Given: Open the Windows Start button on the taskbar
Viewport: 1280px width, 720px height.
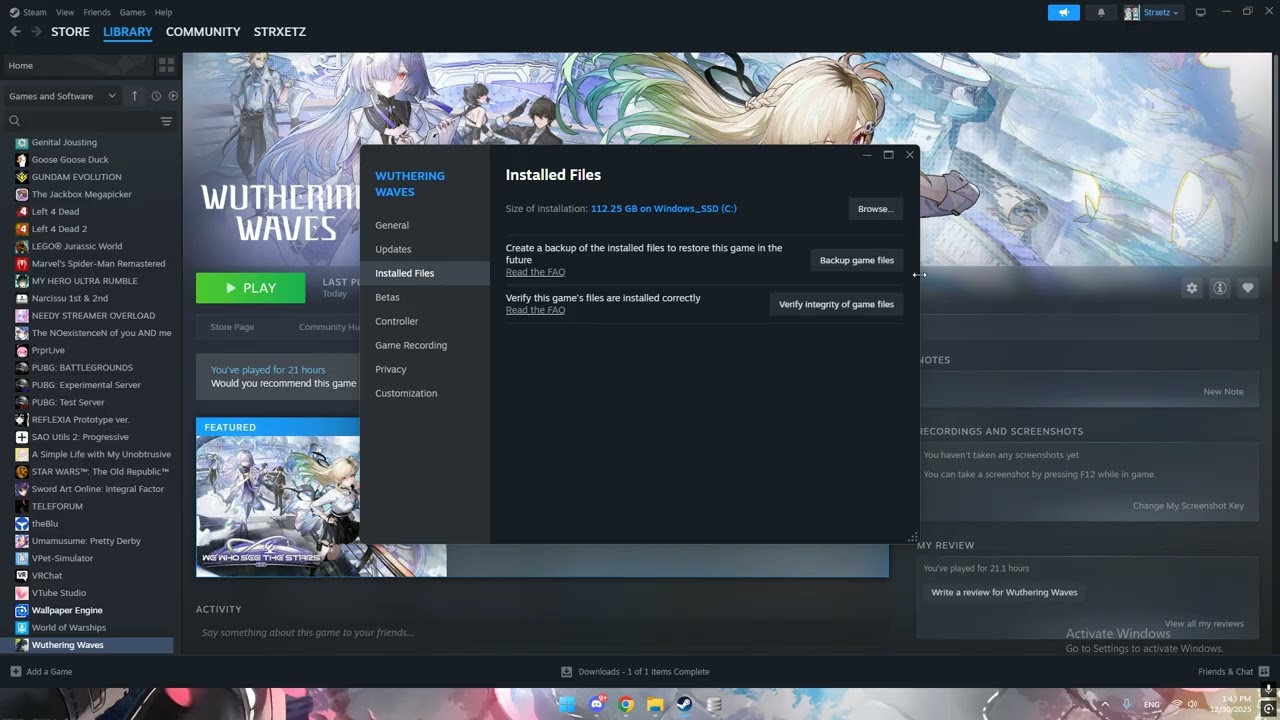Looking at the screenshot, I should coord(567,704).
